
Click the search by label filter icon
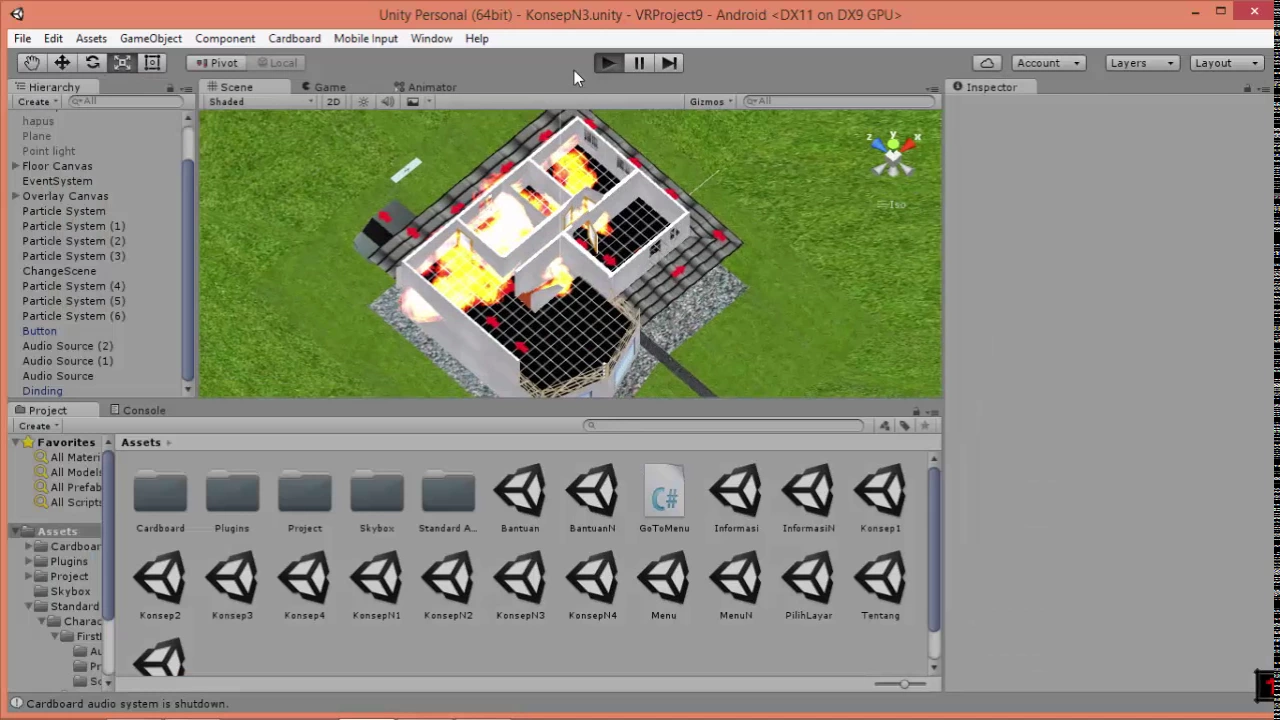904,426
